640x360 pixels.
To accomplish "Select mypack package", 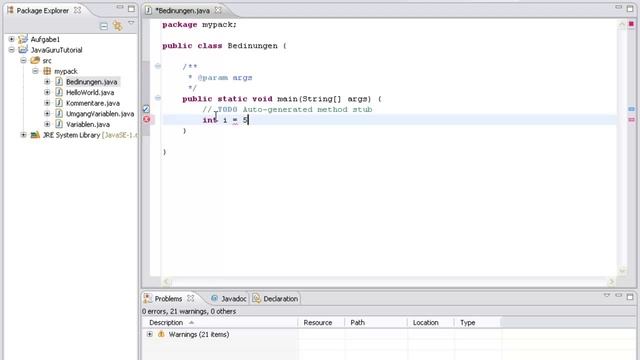I will pyautogui.click(x=66, y=71).
